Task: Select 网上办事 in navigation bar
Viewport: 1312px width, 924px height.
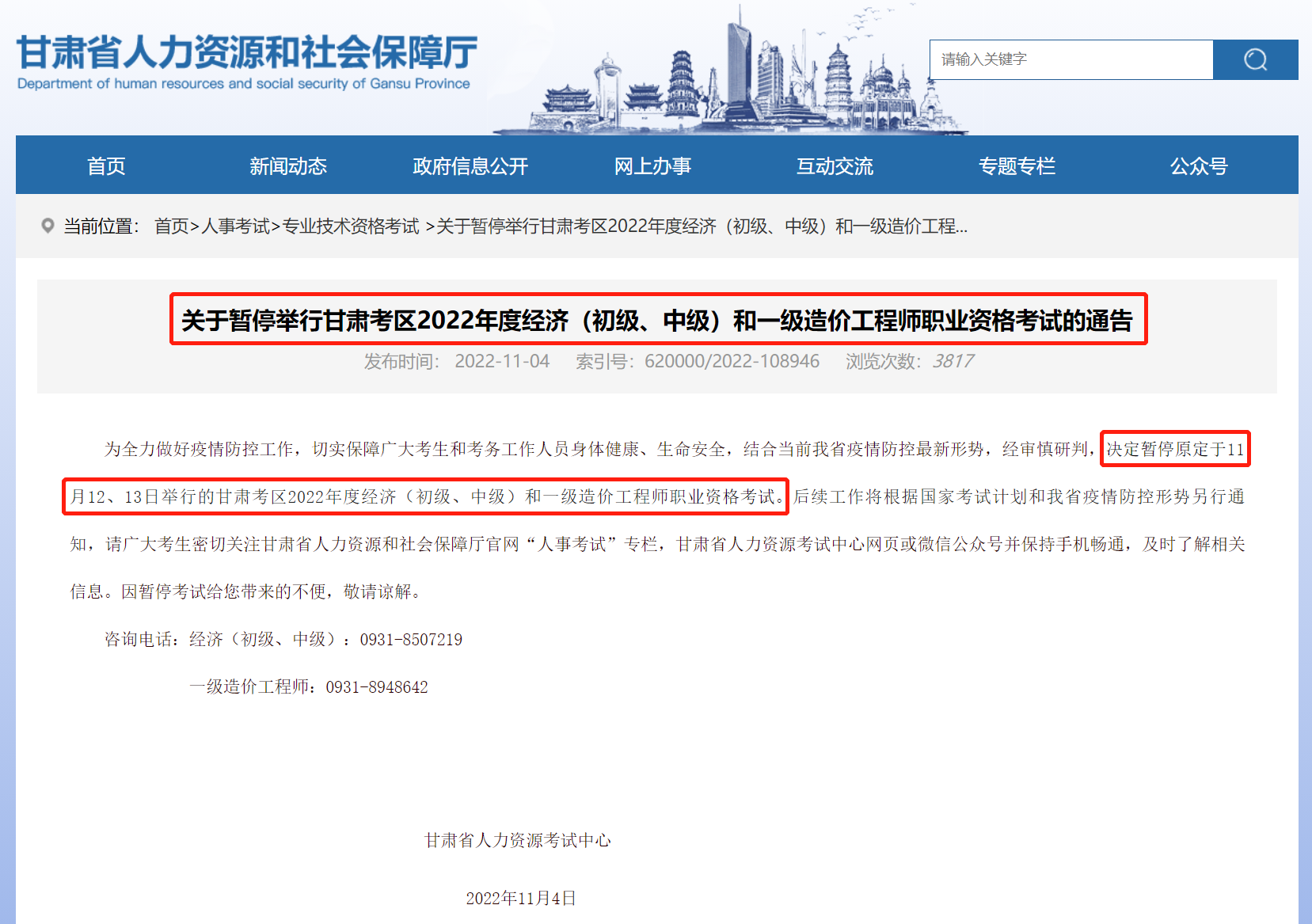Action: pos(652,166)
